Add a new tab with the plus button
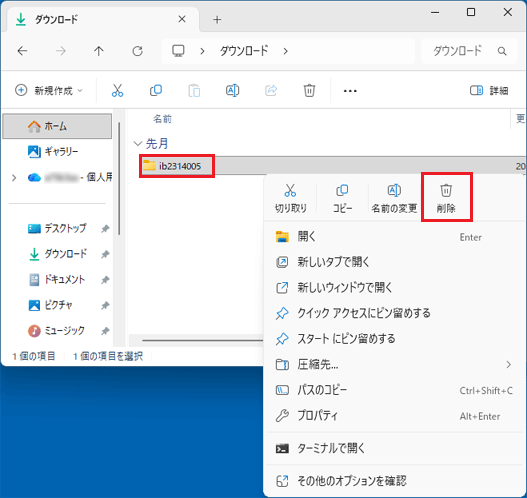Screen dimensions: 527x498 [217, 19]
